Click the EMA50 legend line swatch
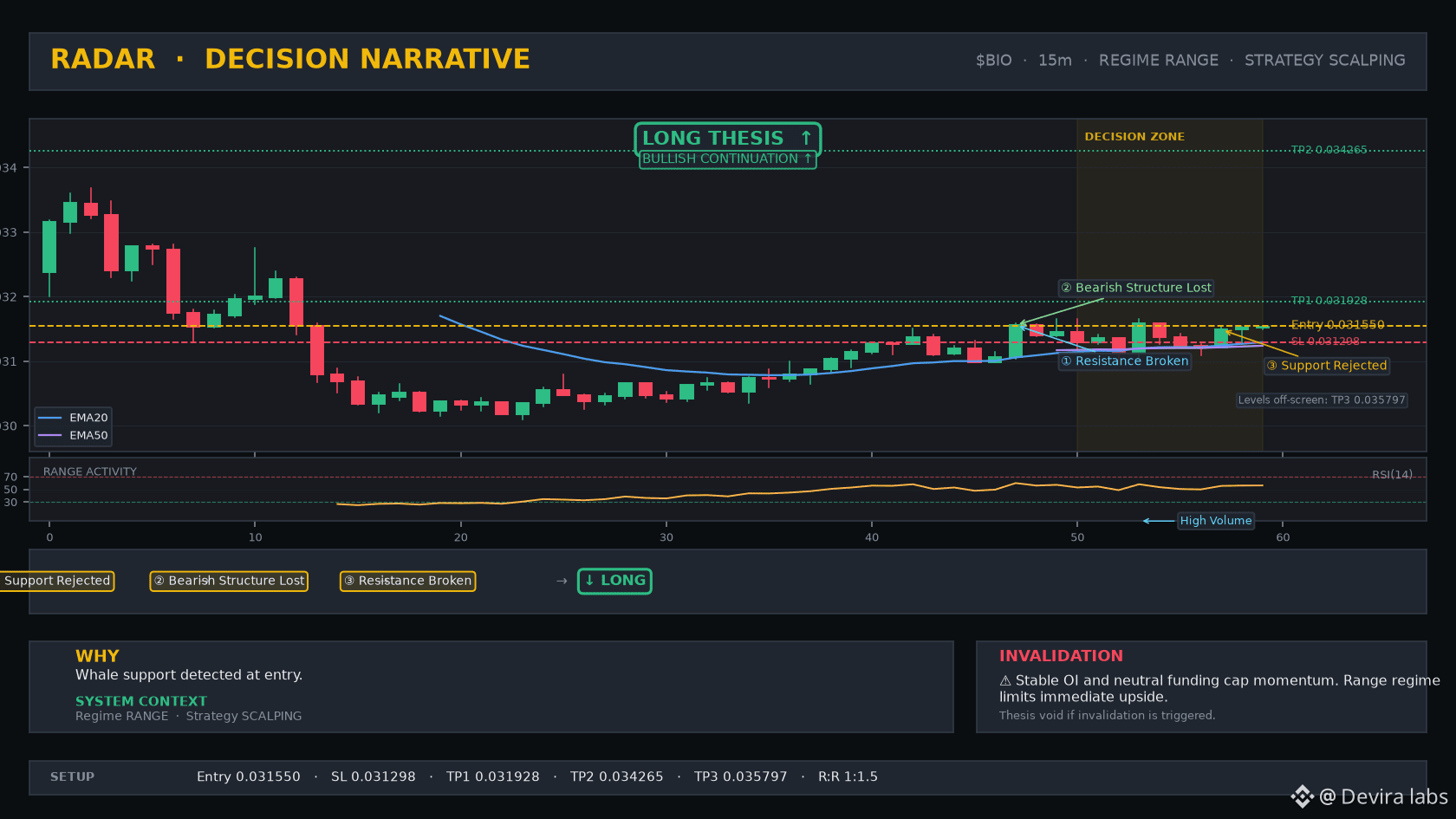1456x819 pixels. [x=50, y=436]
